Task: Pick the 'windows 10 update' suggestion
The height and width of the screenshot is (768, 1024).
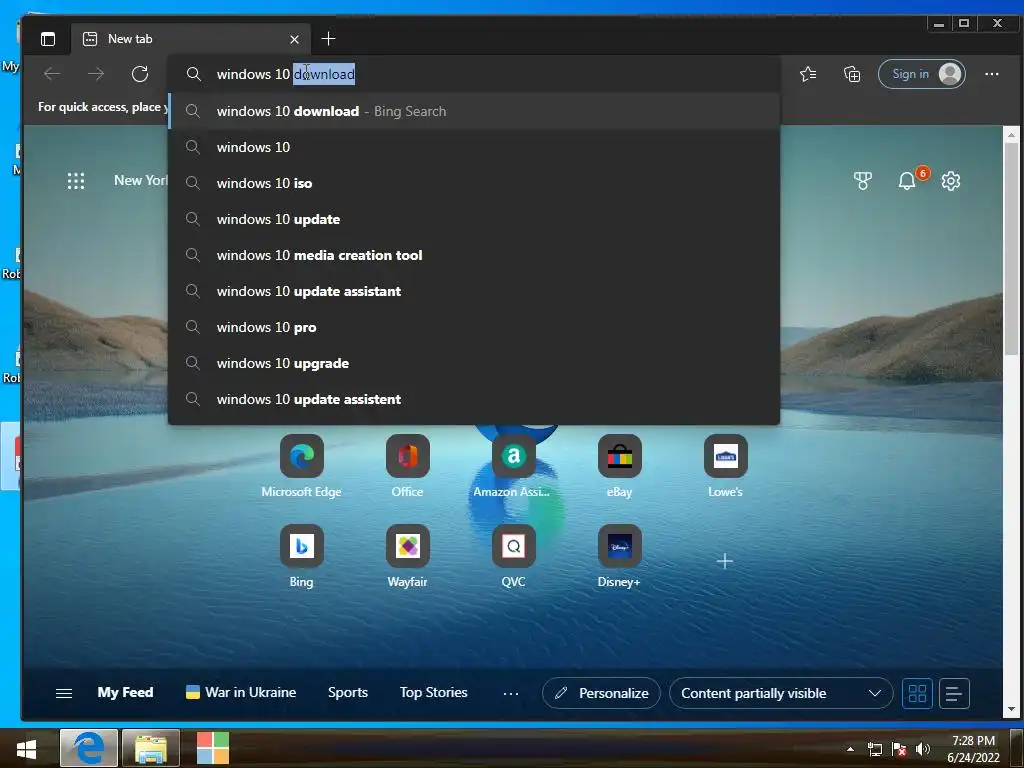Action: (x=474, y=219)
